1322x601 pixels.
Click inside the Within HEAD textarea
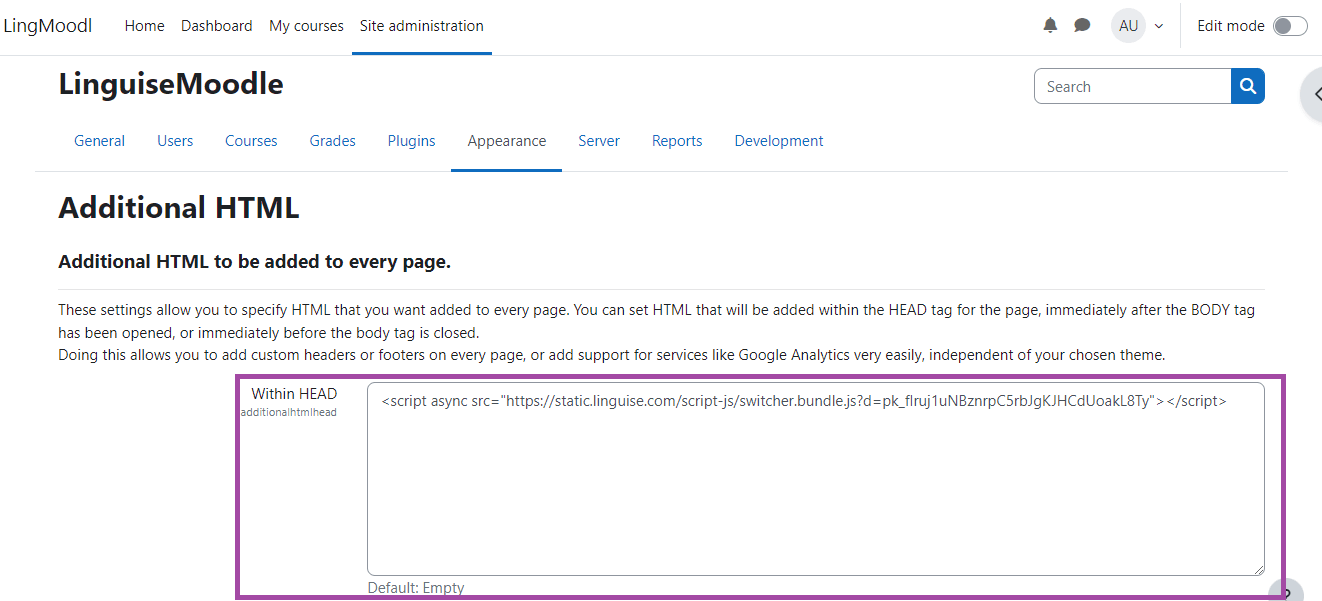coord(816,479)
